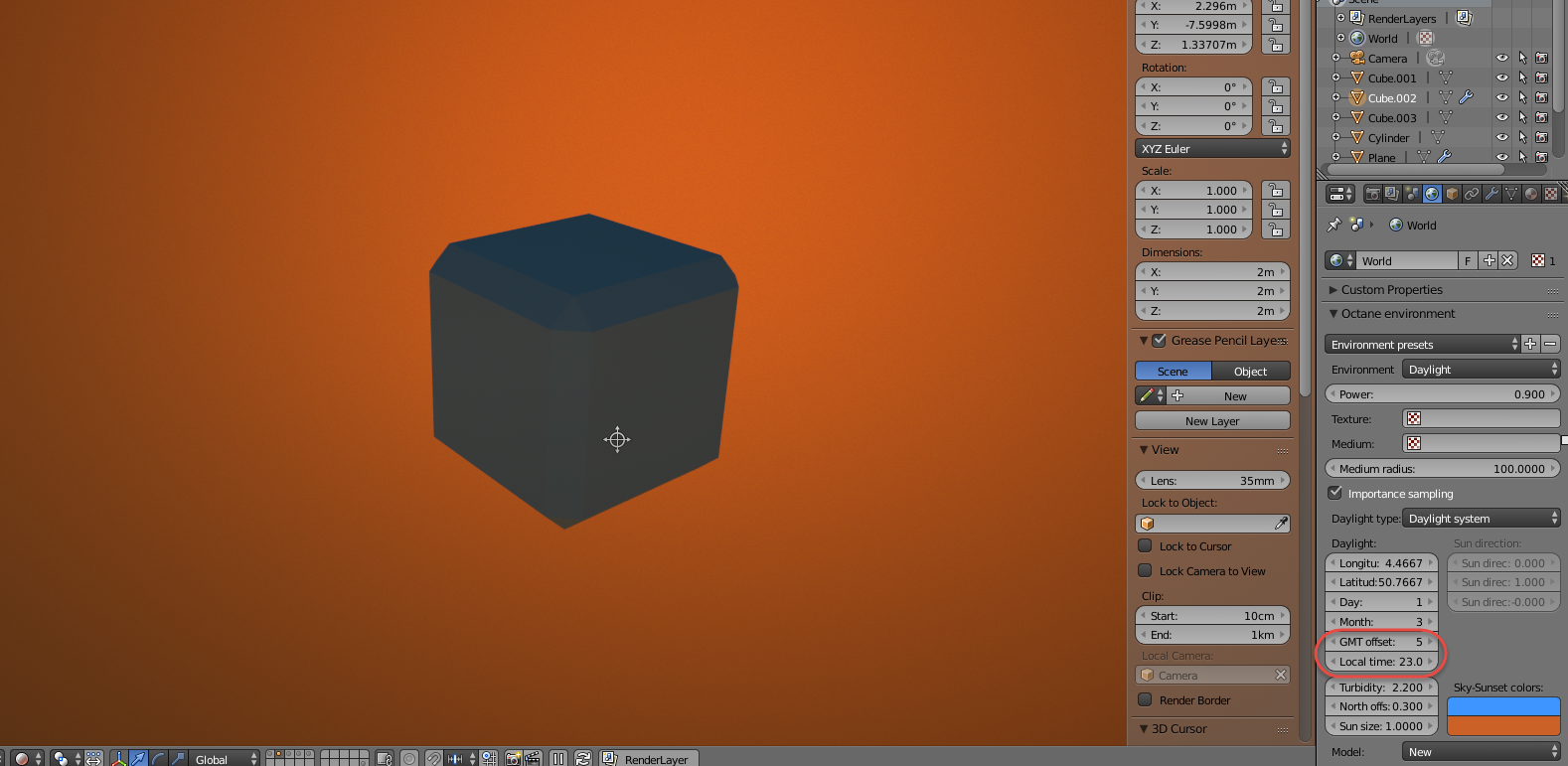Collapse the 3D Cursor panel
This screenshot has width=1568, height=766.
[1144, 728]
